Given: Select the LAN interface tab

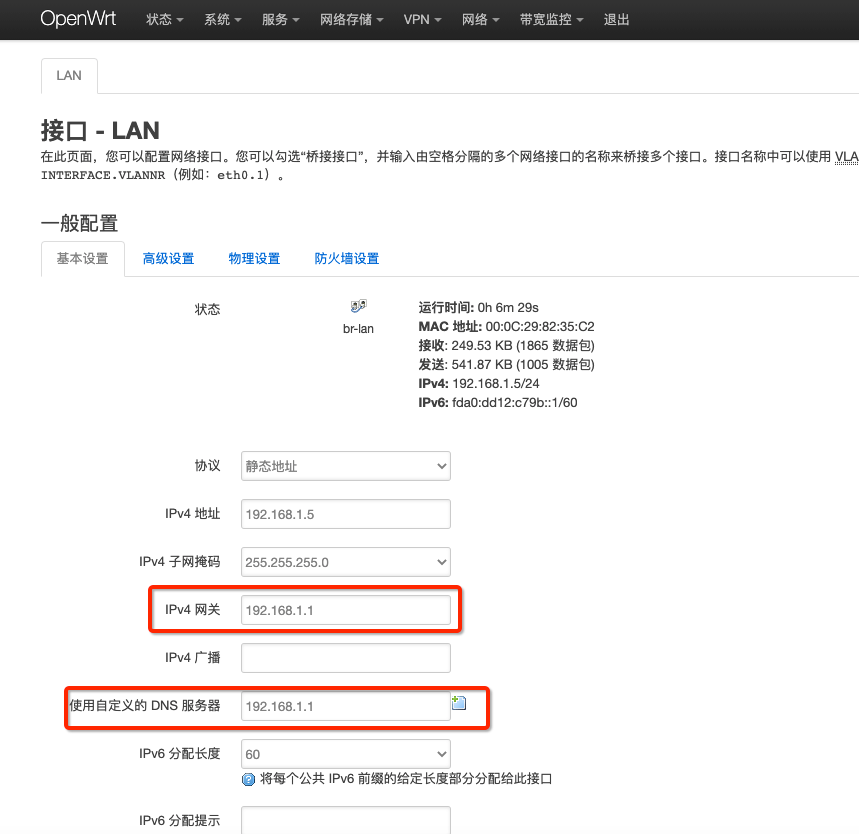Looking at the screenshot, I should pos(68,75).
